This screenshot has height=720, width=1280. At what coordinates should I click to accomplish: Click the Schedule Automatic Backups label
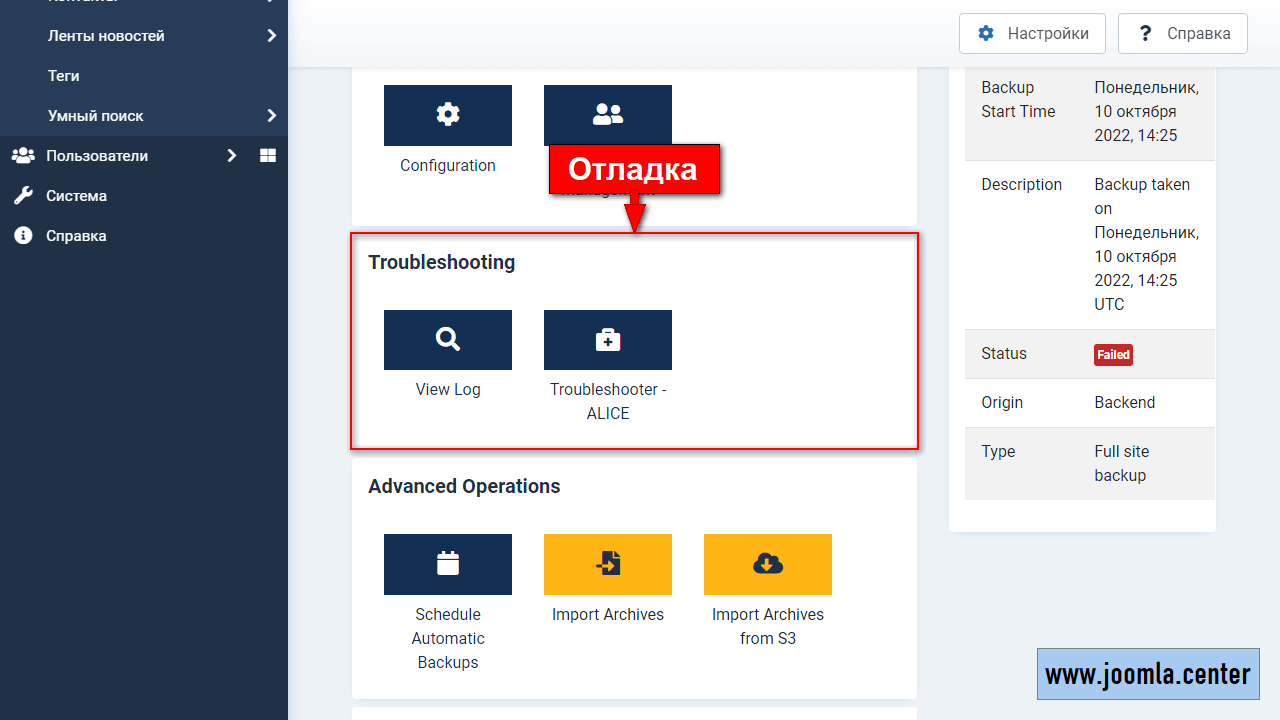[447, 638]
